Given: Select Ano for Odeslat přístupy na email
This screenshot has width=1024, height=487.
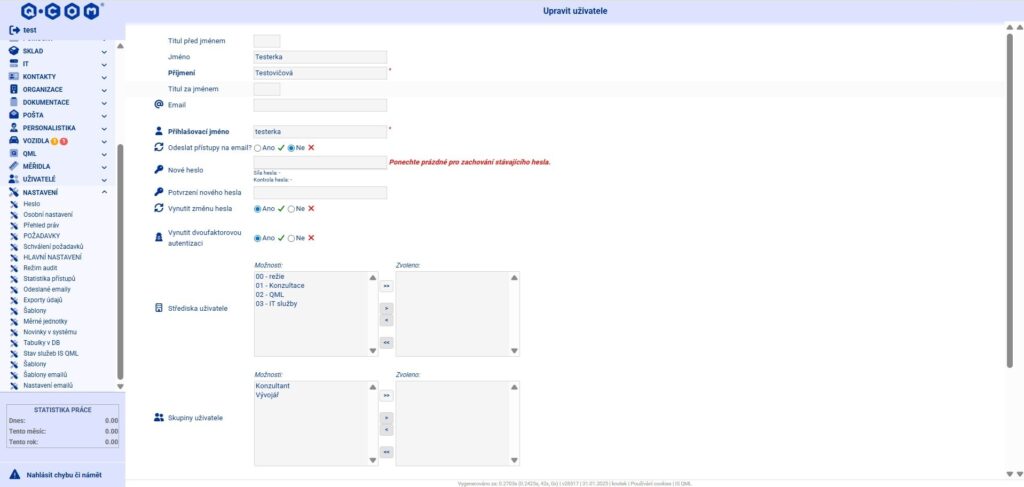Looking at the screenshot, I should pos(258,148).
